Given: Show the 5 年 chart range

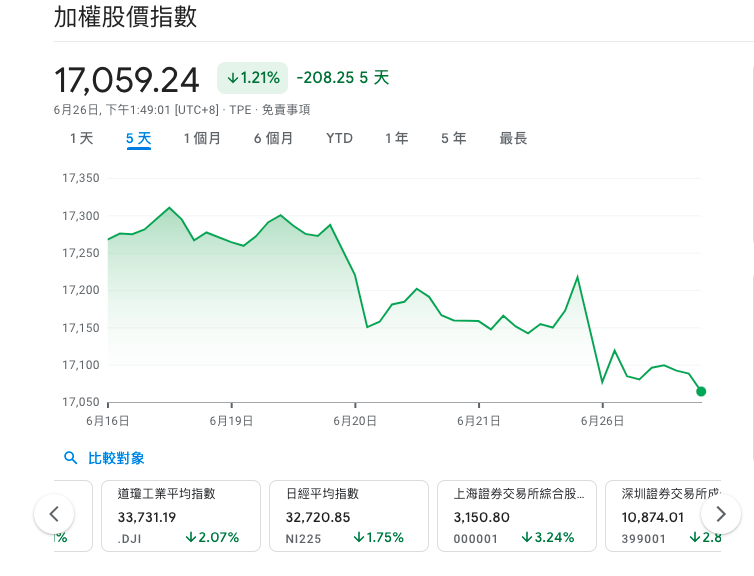Looking at the screenshot, I should point(453,138).
